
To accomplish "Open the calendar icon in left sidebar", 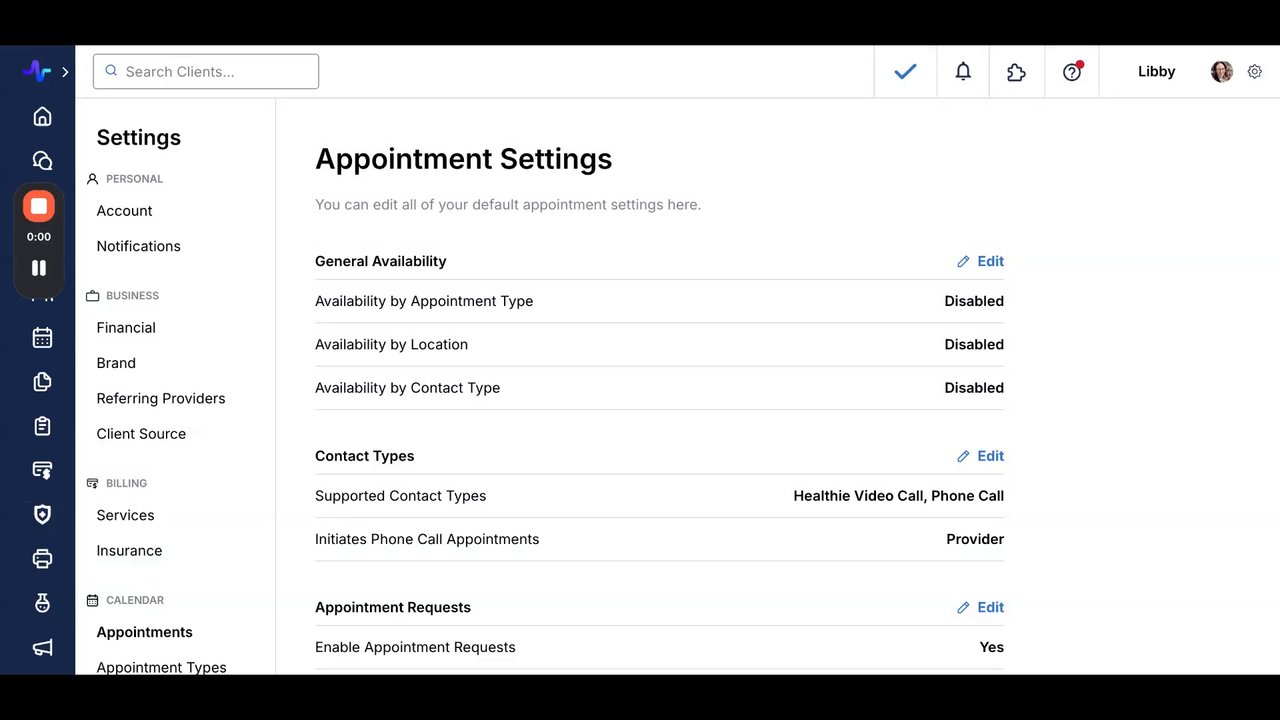I will 42,338.
